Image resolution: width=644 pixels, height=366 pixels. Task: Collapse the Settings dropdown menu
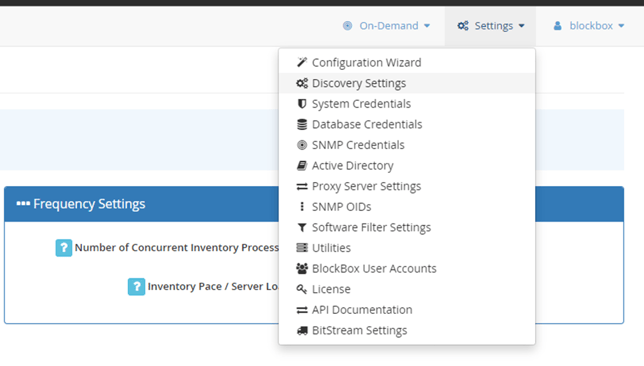pyautogui.click(x=490, y=26)
